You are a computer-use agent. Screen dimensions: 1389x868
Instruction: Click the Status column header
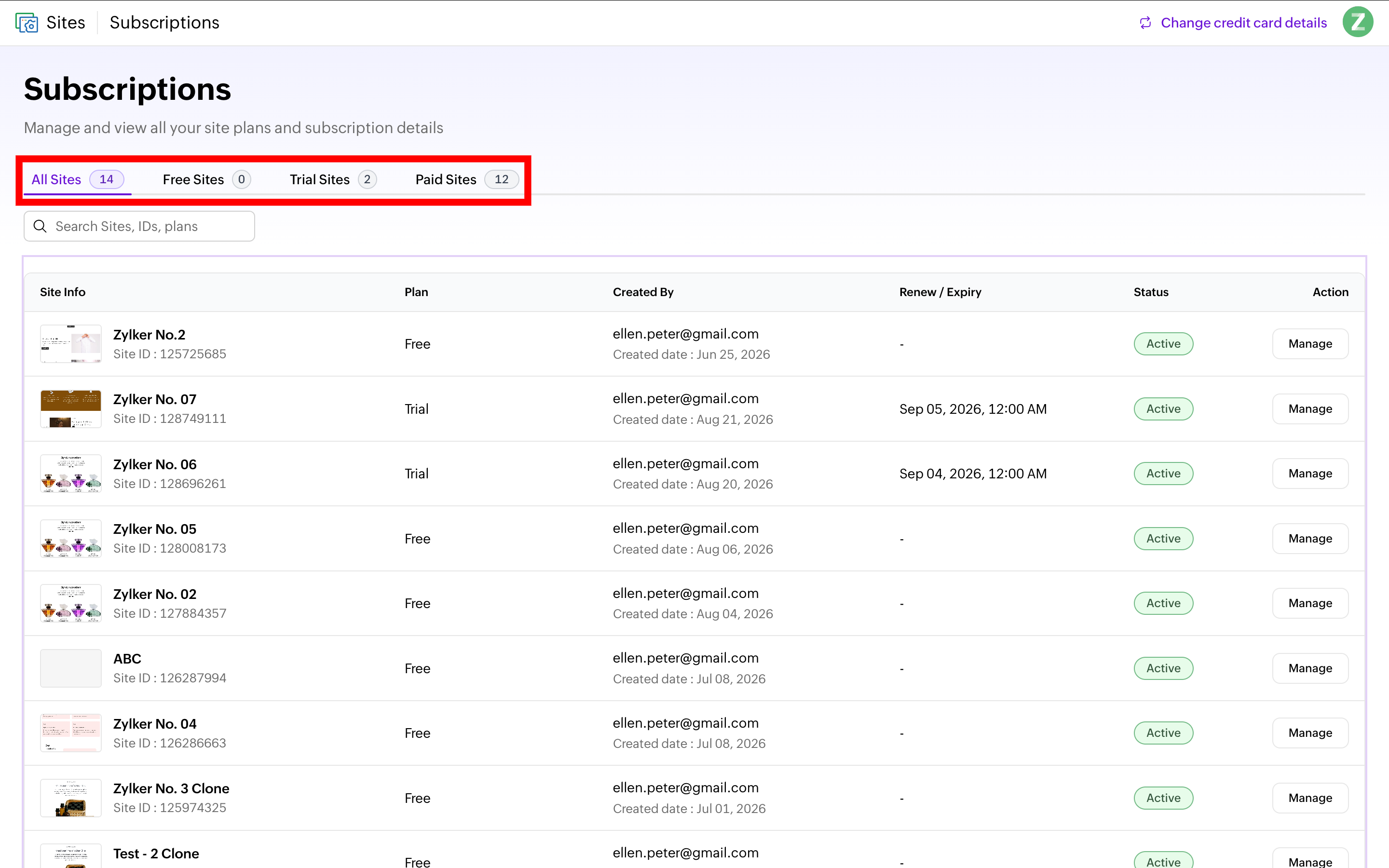pos(1151,292)
